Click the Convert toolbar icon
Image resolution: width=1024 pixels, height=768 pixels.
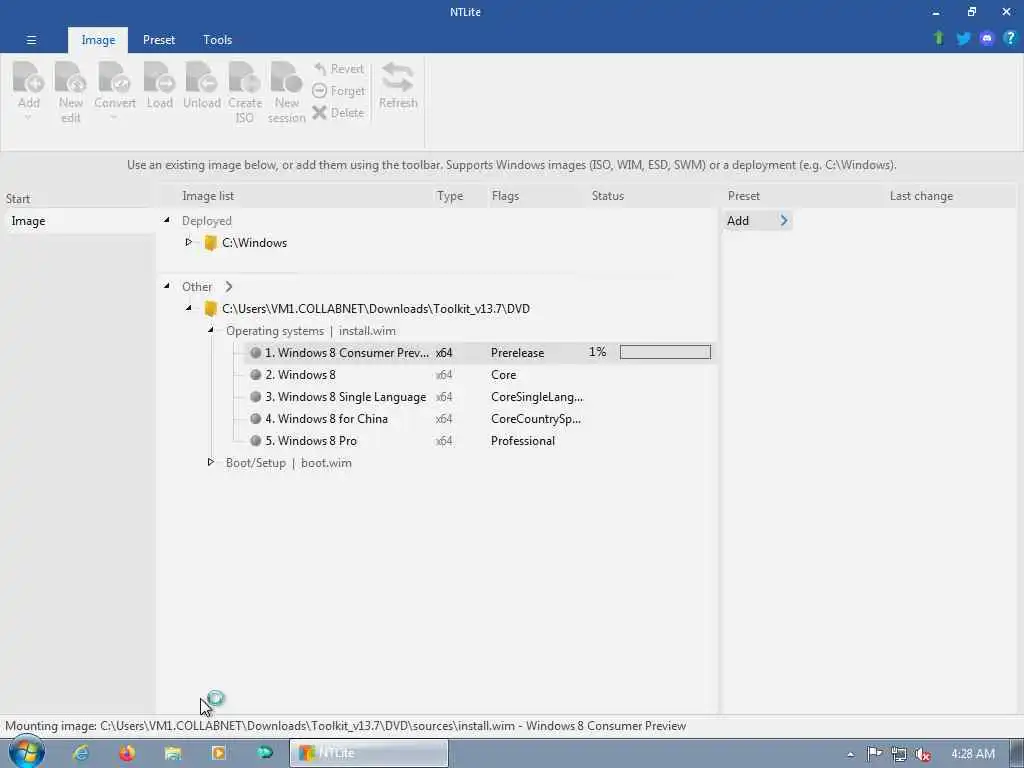[114, 77]
